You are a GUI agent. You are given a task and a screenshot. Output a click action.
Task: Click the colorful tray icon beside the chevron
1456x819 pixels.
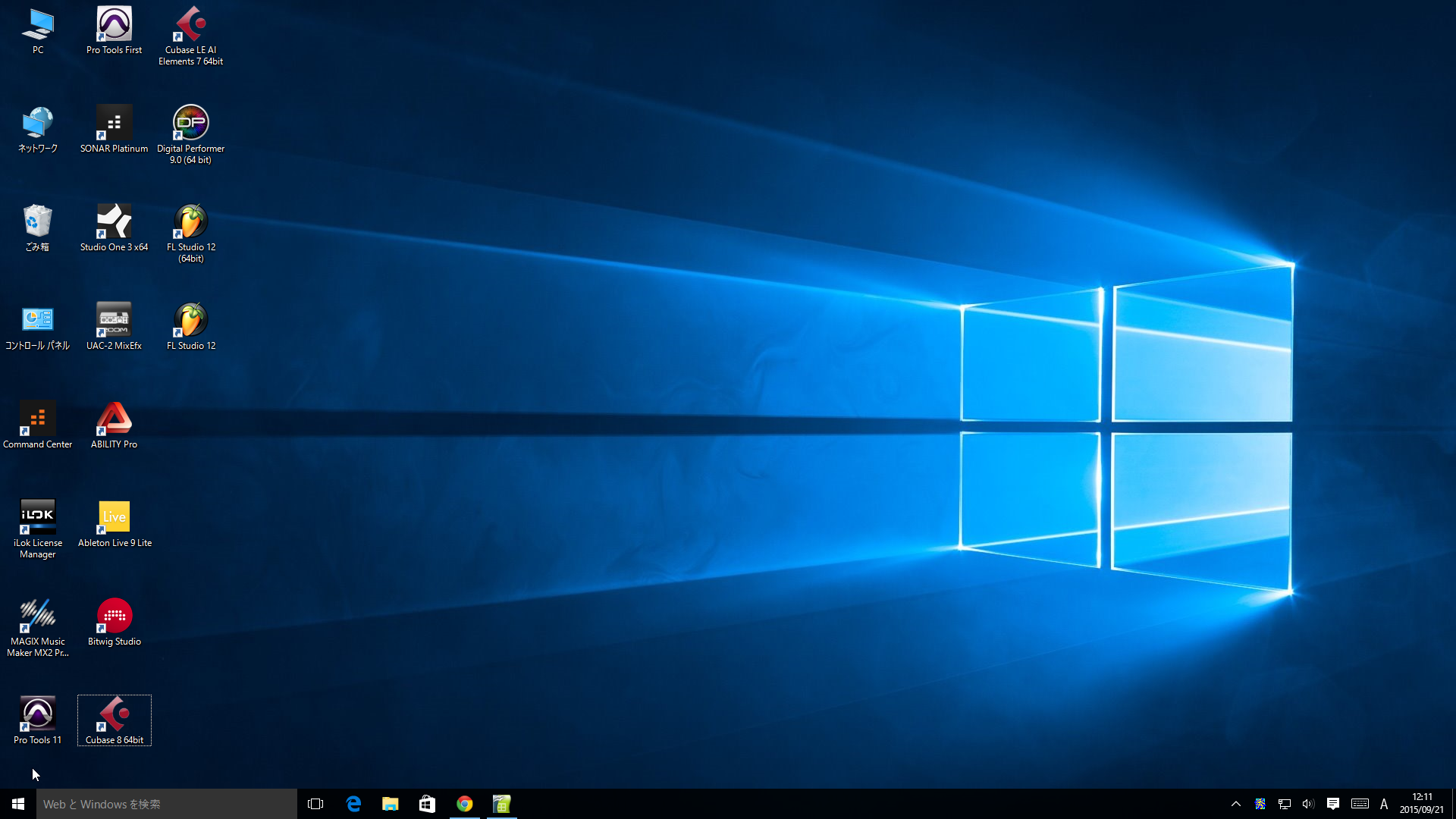1260,804
